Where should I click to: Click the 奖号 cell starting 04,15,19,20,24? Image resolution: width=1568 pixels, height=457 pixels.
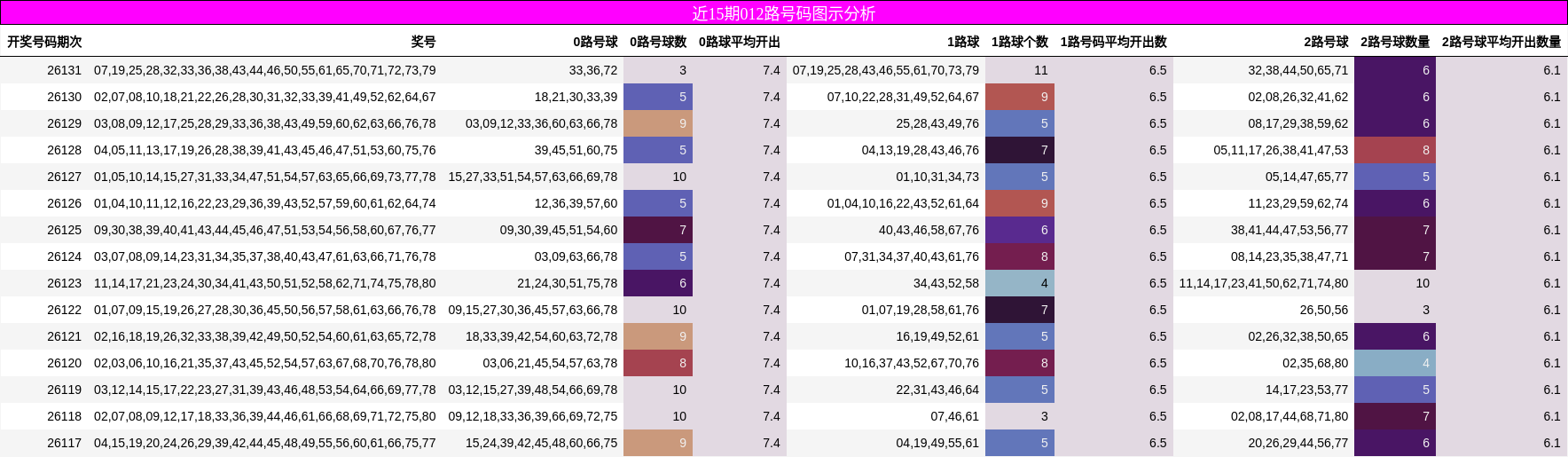point(265,443)
